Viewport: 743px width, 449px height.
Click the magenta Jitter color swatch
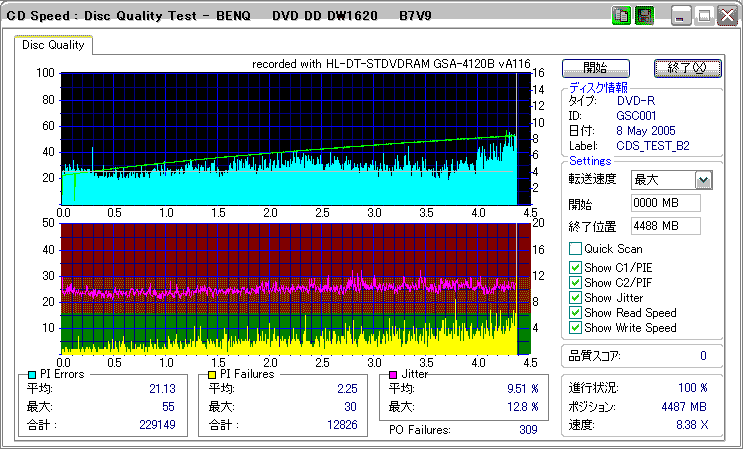[393, 375]
